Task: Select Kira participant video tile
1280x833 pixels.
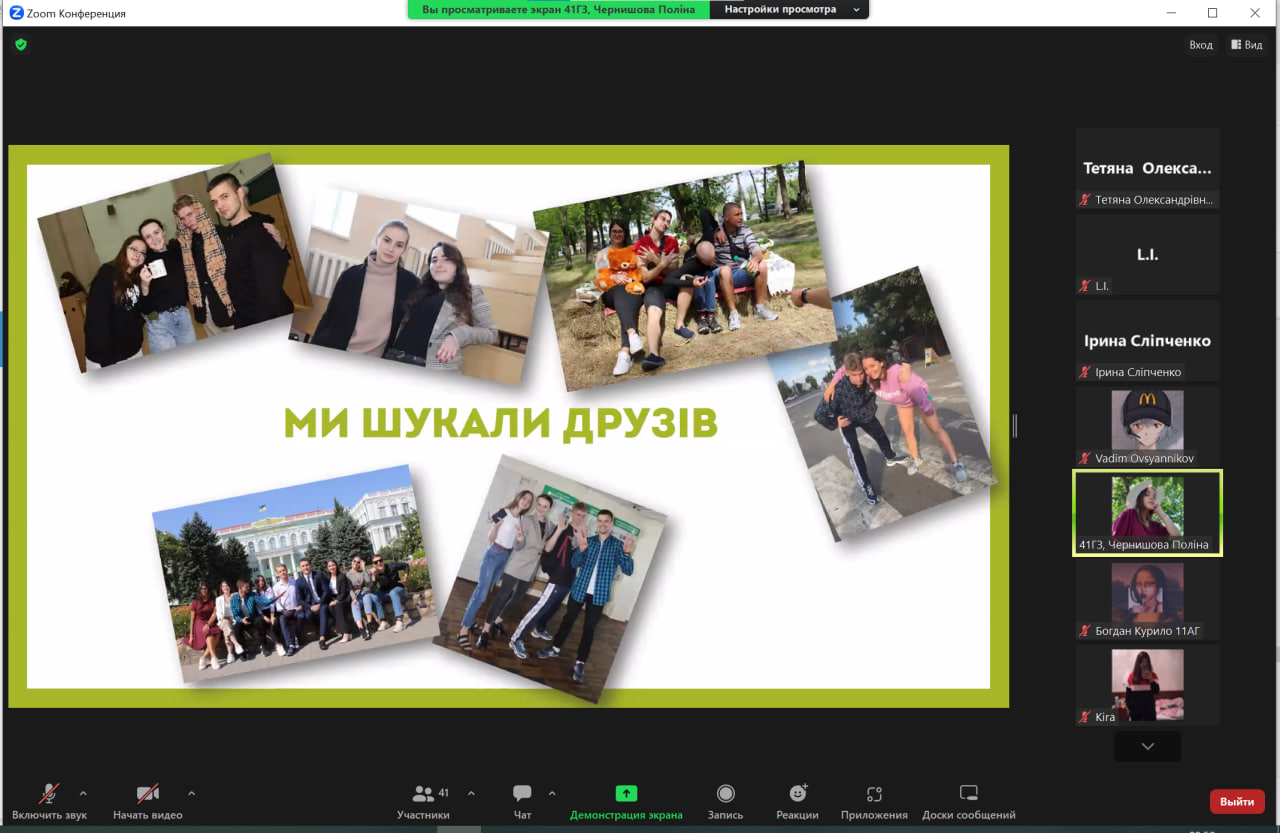Action: click(x=1147, y=685)
